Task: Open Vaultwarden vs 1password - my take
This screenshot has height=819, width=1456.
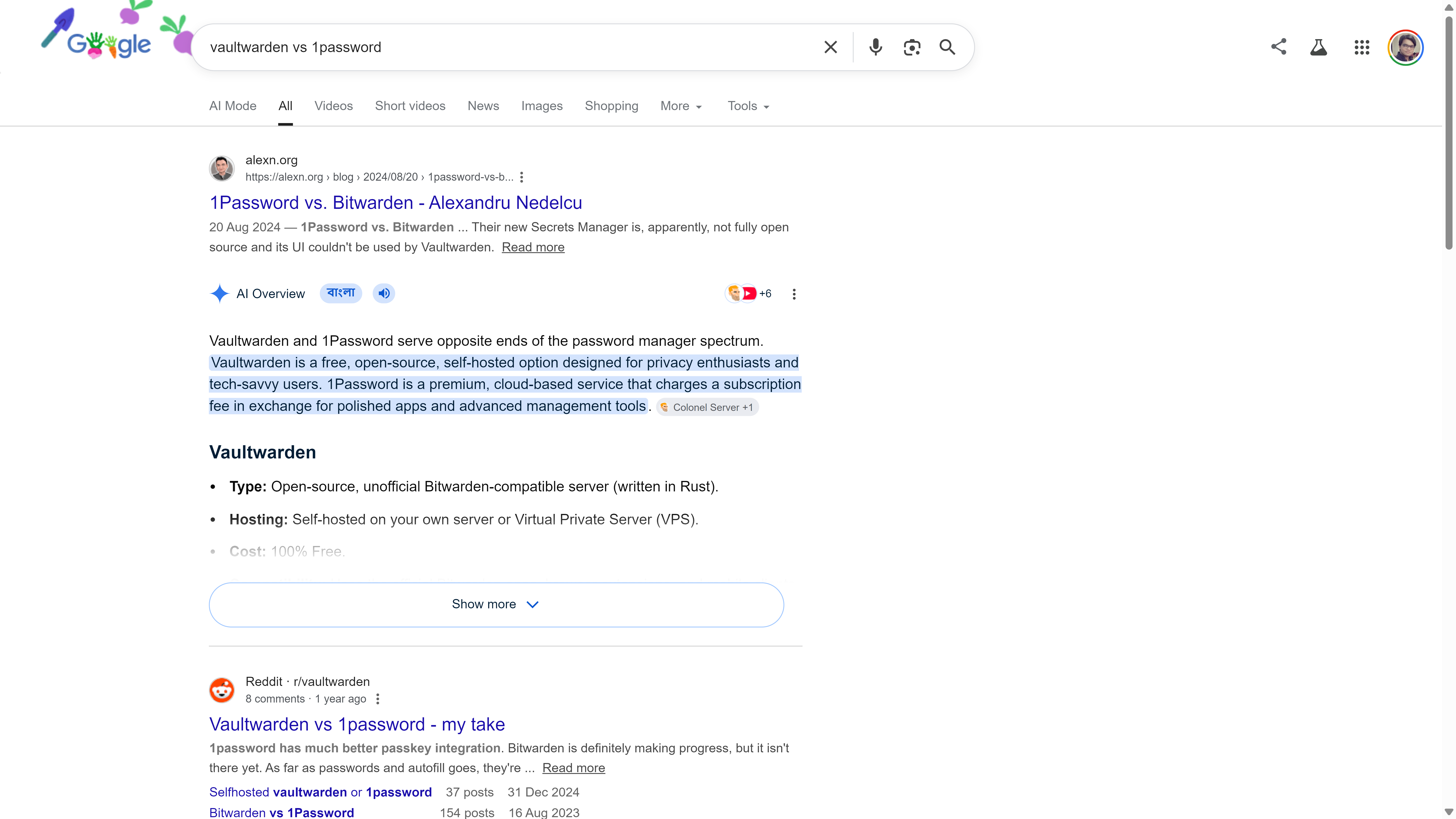Action: click(x=357, y=724)
